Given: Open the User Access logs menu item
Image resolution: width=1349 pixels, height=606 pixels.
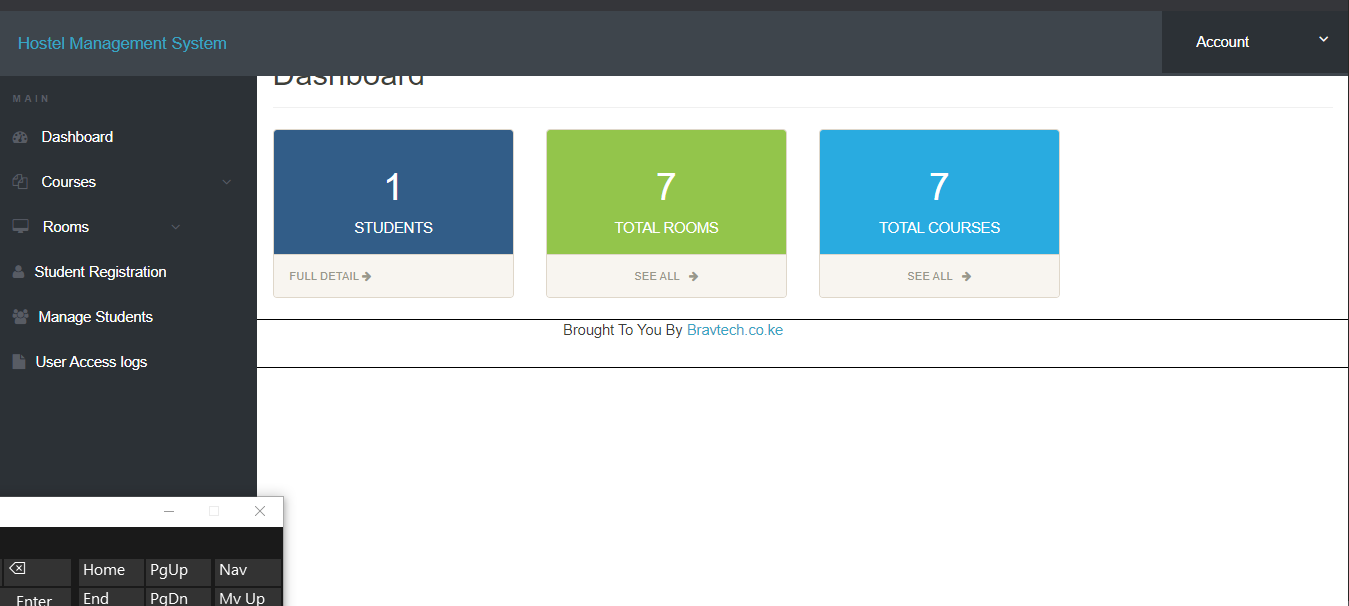Looking at the screenshot, I should click(91, 362).
